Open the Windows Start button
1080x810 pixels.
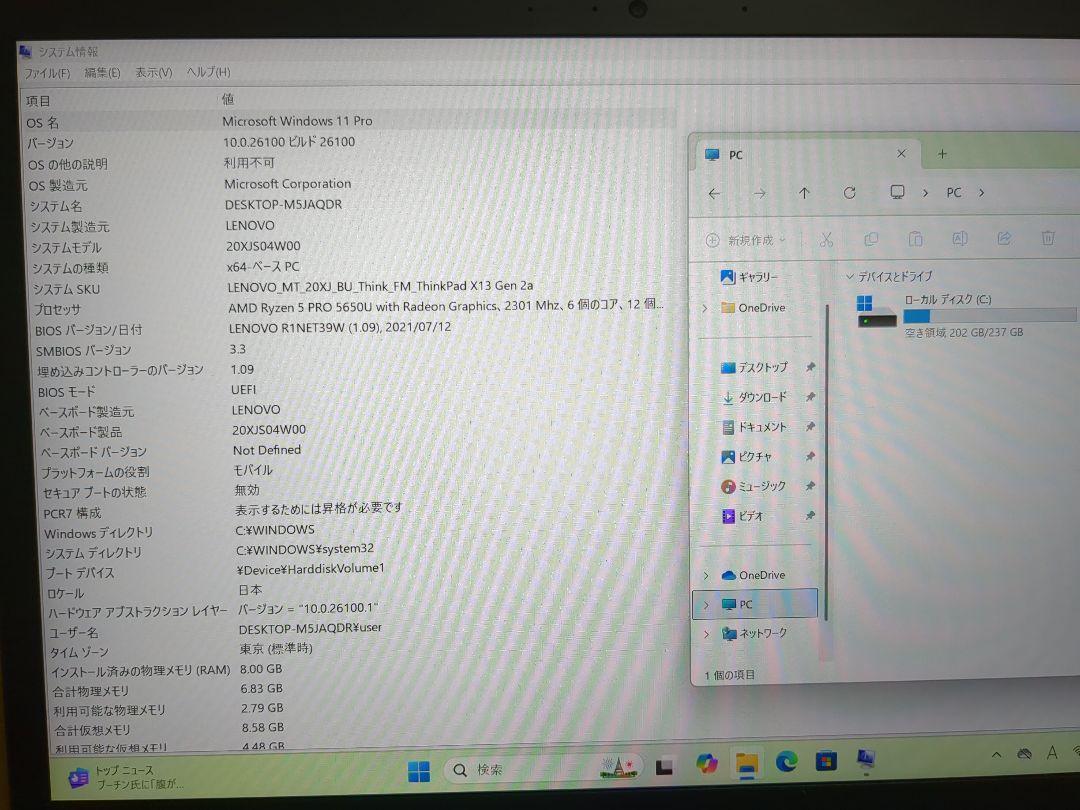point(418,771)
